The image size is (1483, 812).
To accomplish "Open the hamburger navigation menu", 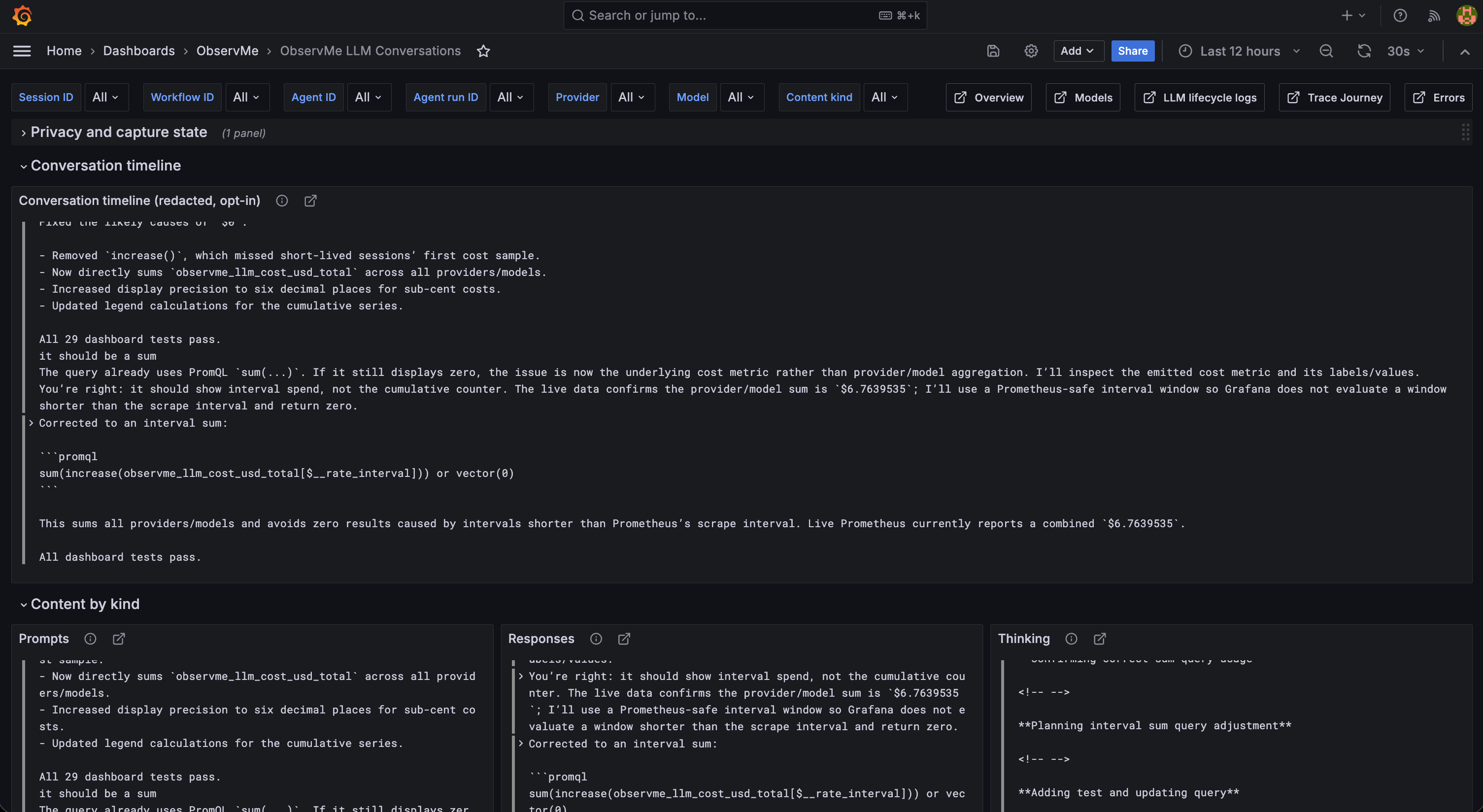I will pos(22,51).
